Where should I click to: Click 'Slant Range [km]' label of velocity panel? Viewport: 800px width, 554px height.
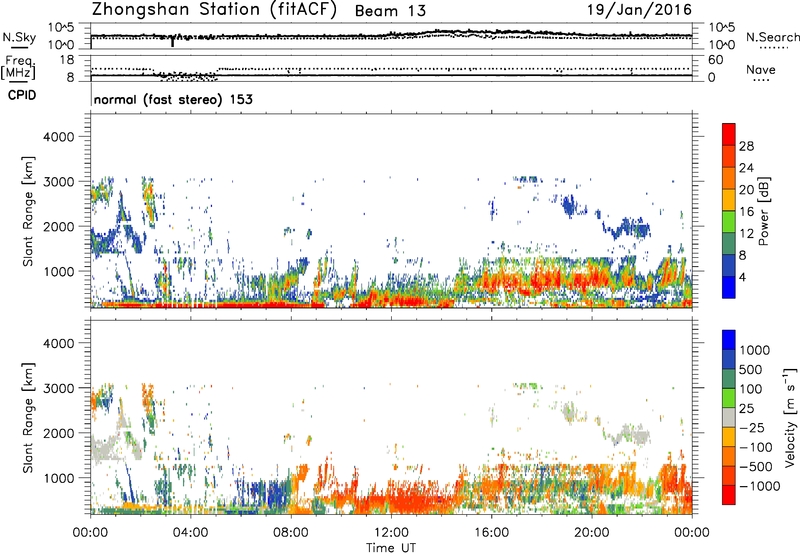(28, 417)
